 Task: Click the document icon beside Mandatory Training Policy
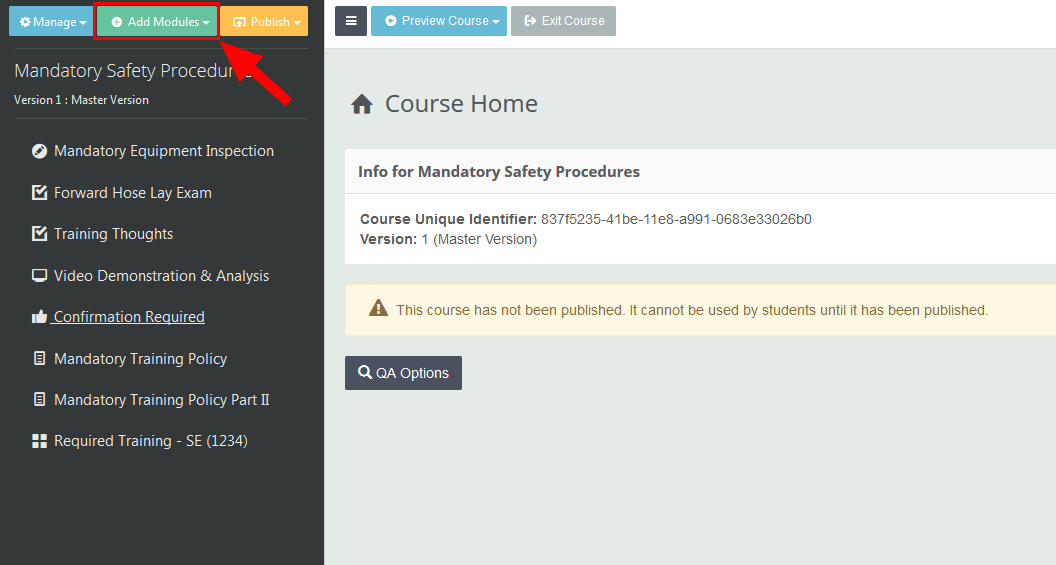[39, 358]
